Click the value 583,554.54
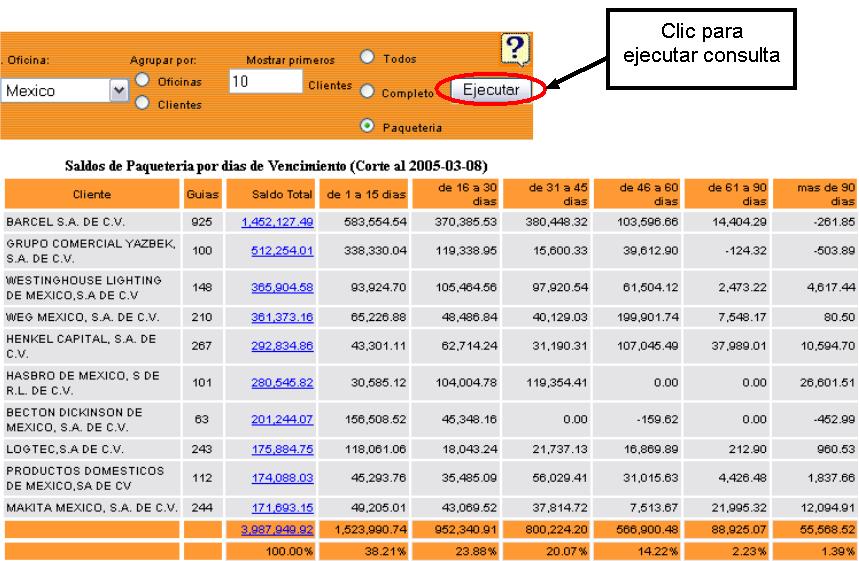 pyautogui.click(x=375, y=222)
